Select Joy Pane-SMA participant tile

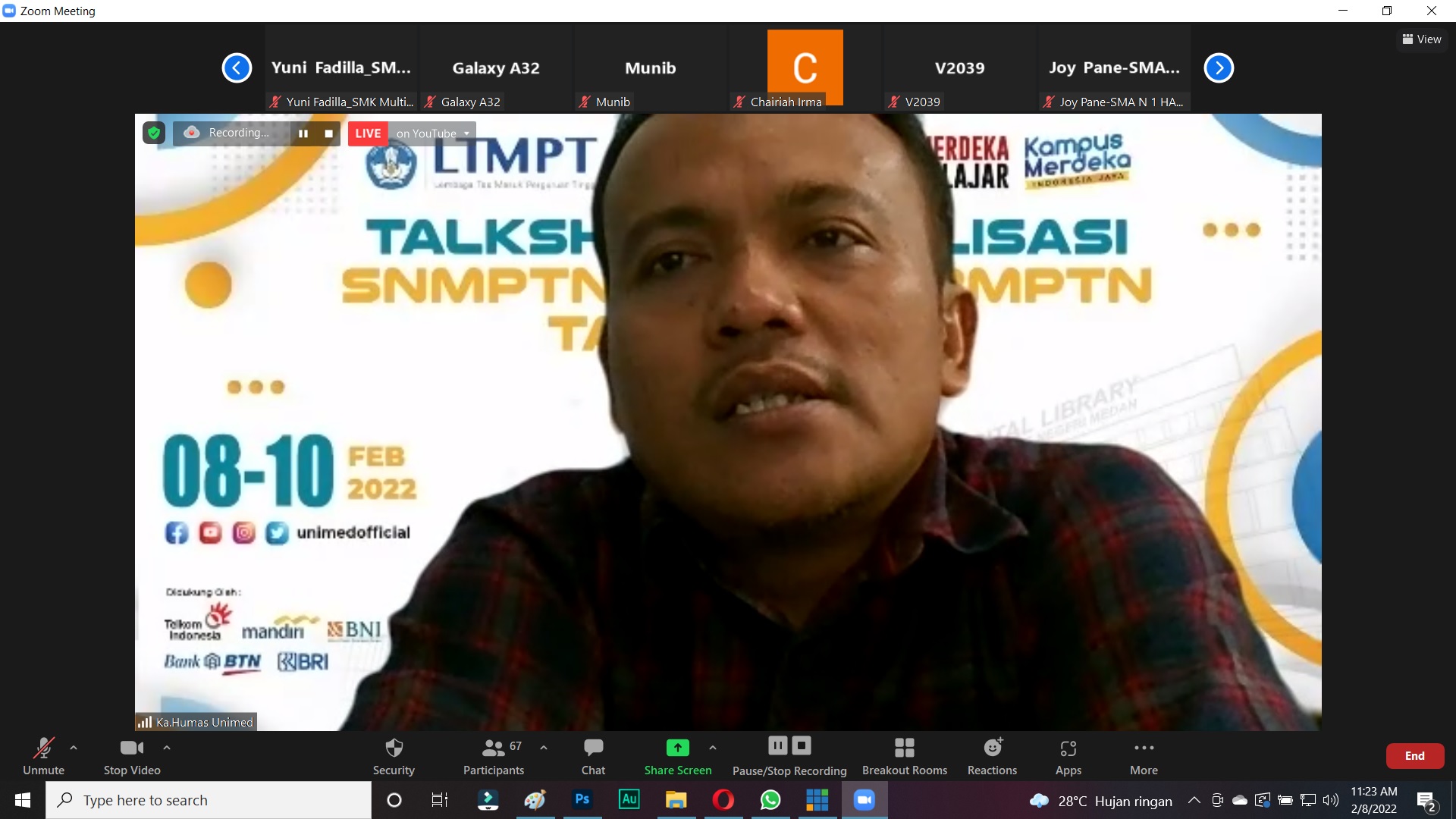tap(1115, 68)
